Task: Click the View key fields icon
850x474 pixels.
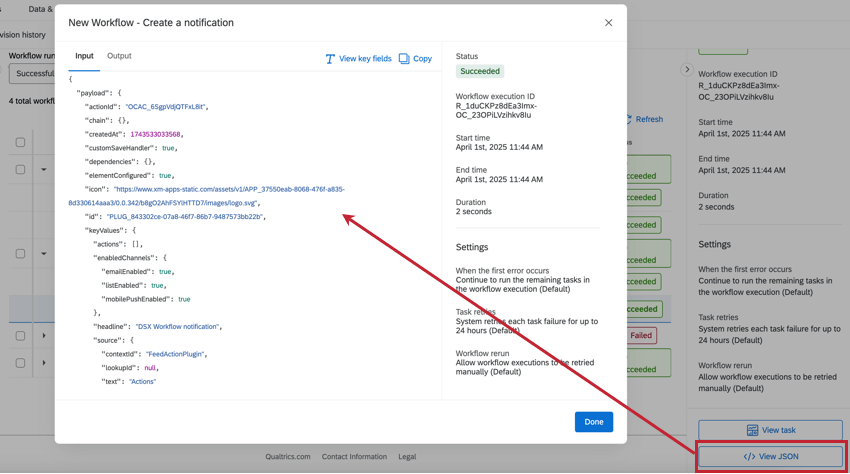Action: pos(330,59)
